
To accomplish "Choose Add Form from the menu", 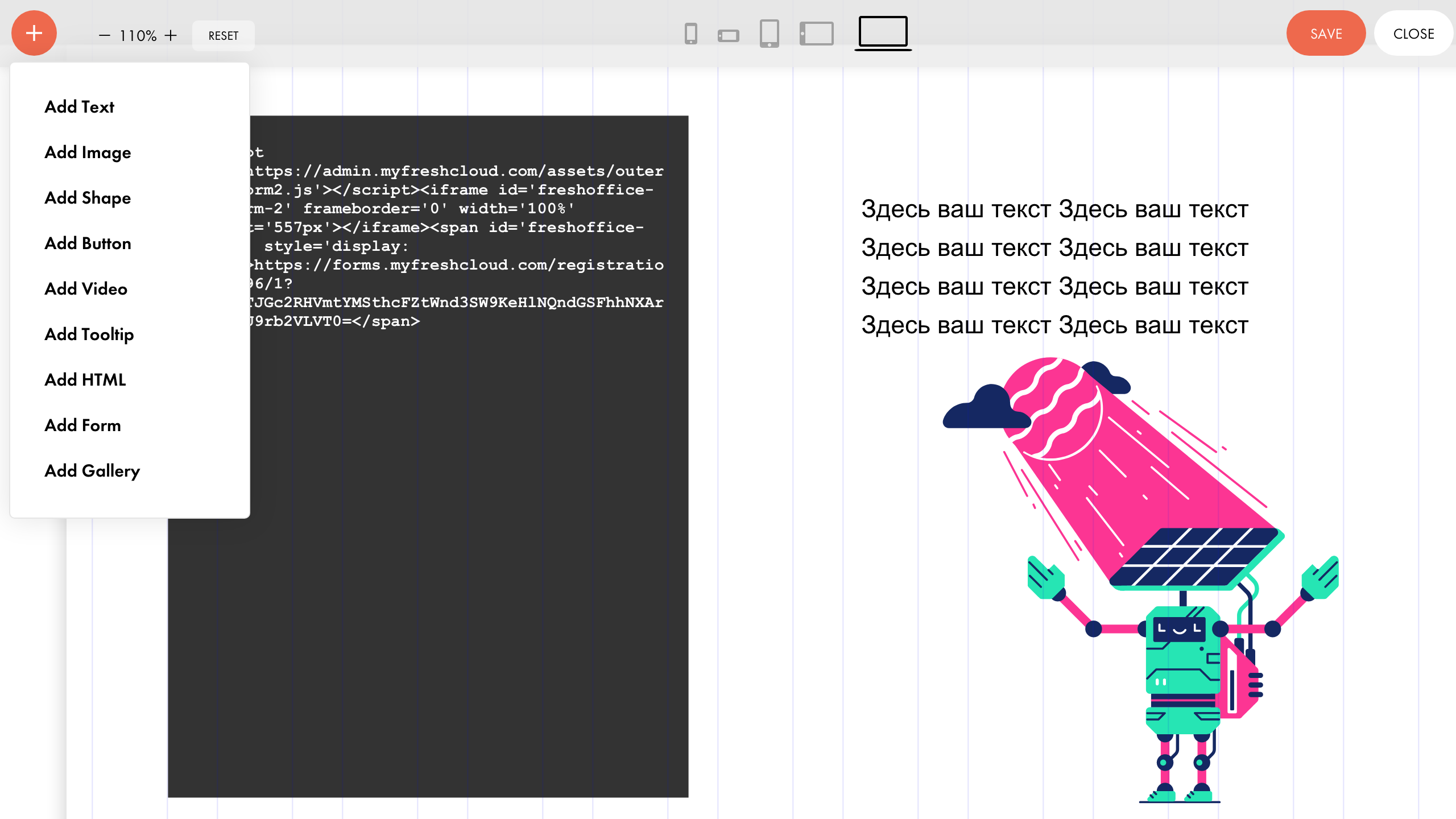I will [x=83, y=425].
